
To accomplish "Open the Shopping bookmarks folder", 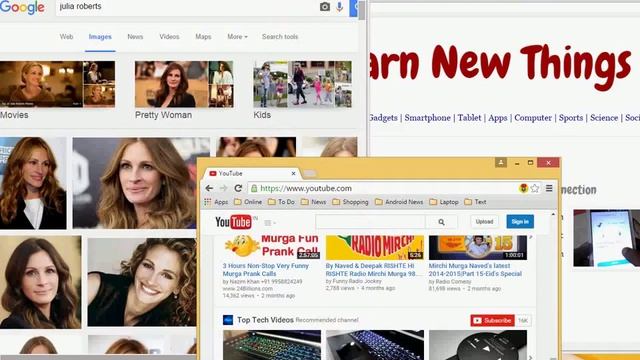I will coord(350,202).
